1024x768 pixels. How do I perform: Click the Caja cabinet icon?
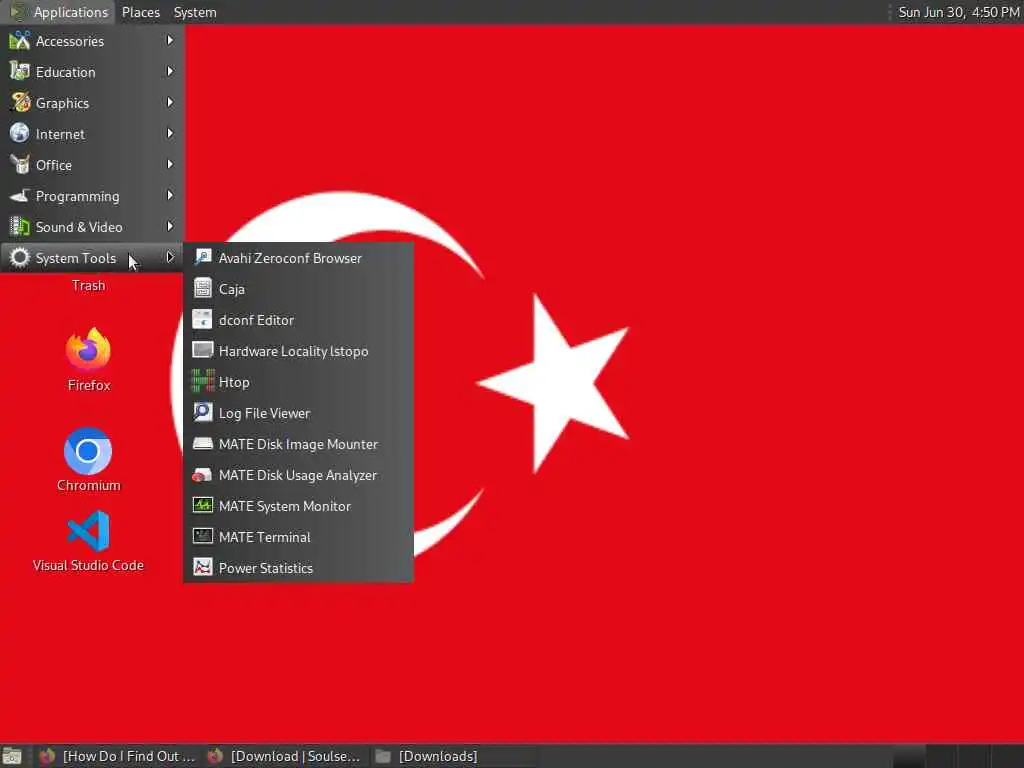pos(202,289)
